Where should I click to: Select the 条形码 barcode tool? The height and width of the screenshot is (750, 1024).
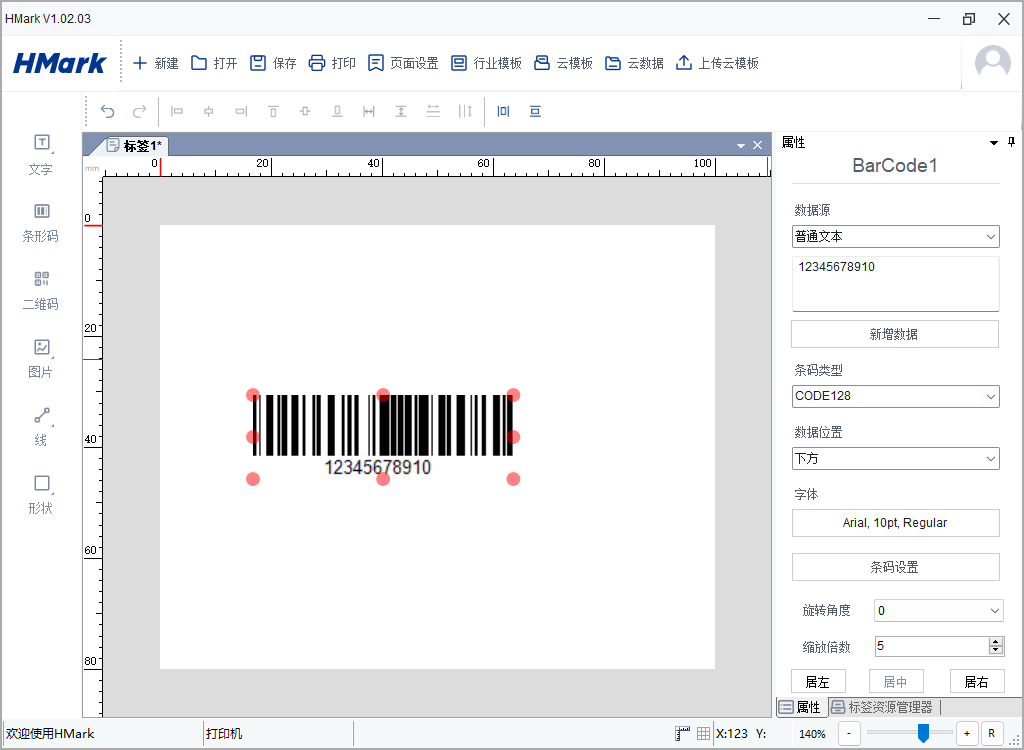point(40,223)
